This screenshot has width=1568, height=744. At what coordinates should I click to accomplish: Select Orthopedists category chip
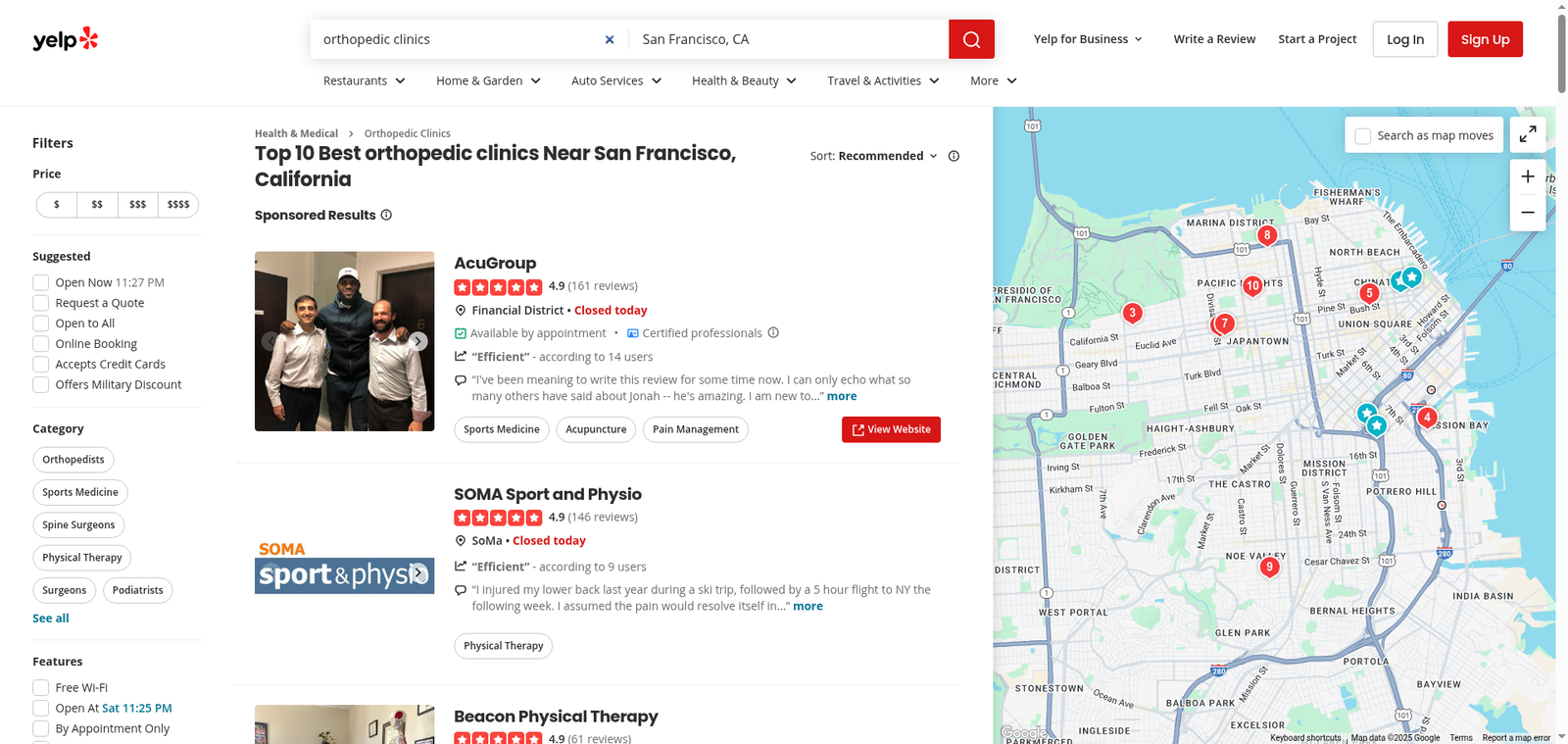(73, 460)
